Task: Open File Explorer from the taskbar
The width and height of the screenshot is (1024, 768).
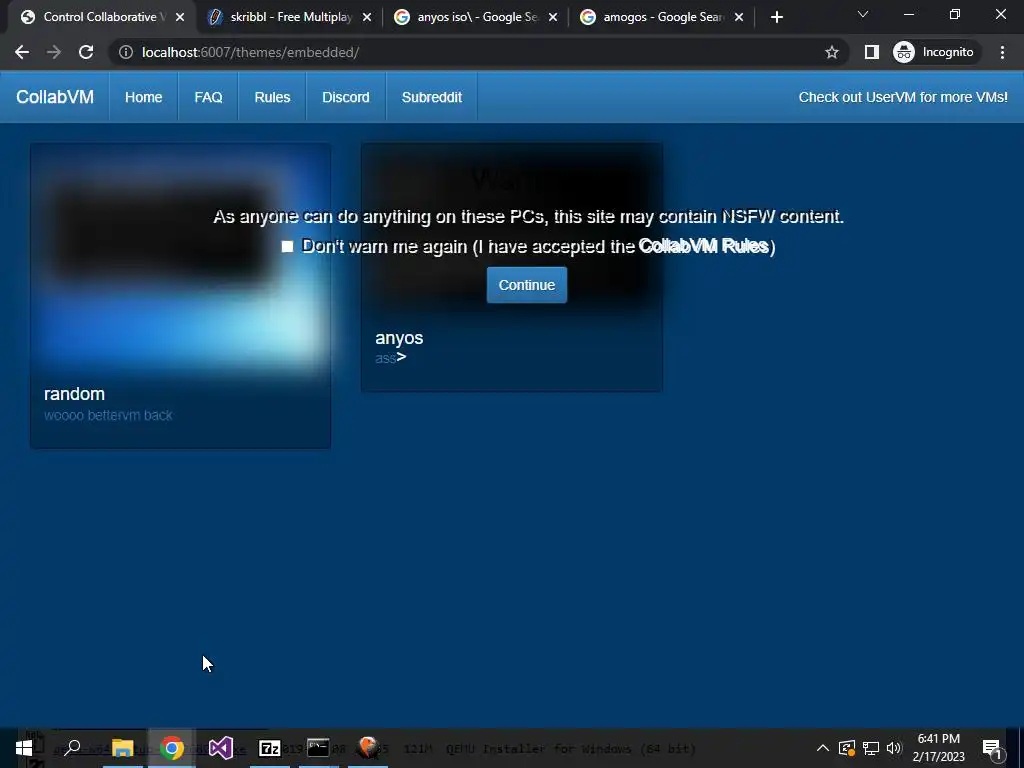Action: 122,748
